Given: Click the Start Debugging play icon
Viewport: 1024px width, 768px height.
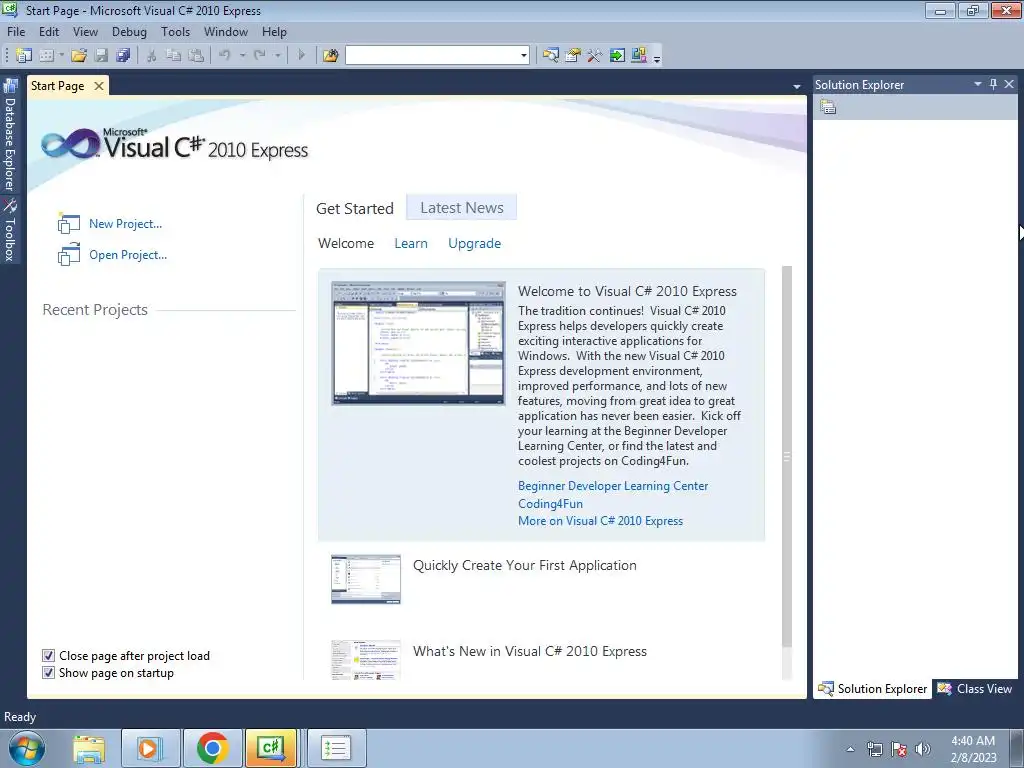Looking at the screenshot, I should coord(301,56).
